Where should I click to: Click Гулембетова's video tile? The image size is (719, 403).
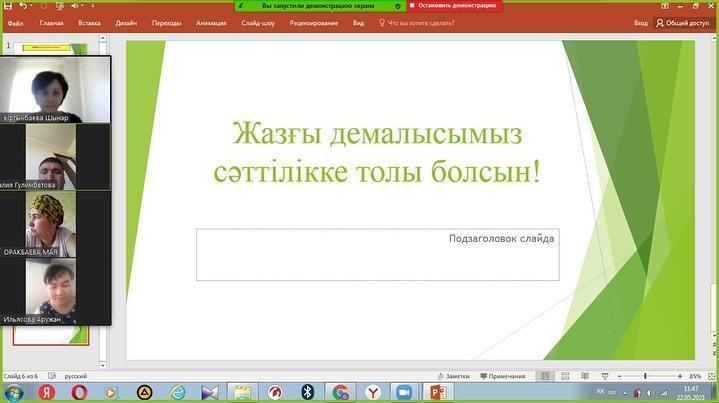[x=55, y=157]
